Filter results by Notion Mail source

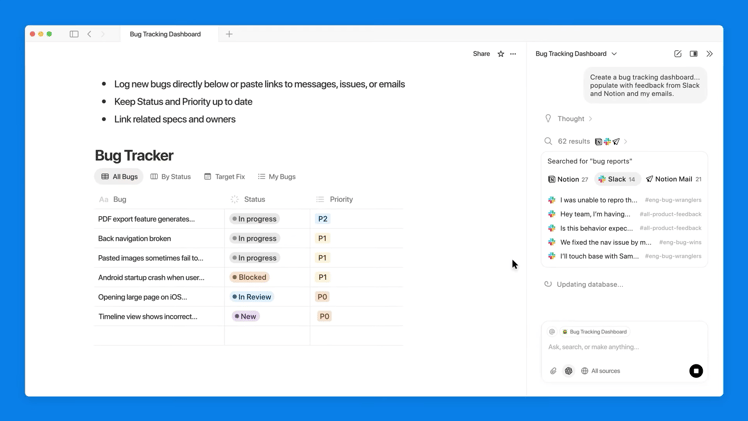[673, 179]
